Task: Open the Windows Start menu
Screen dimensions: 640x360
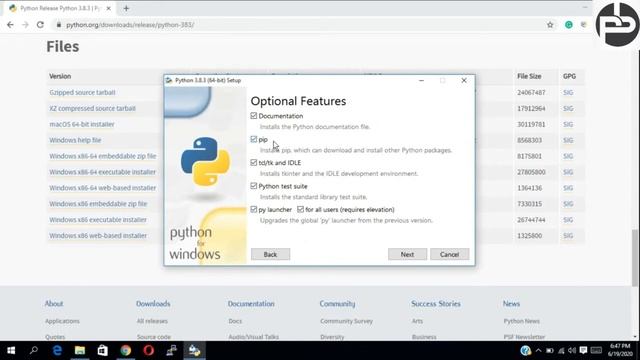Action: (x=11, y=350)
